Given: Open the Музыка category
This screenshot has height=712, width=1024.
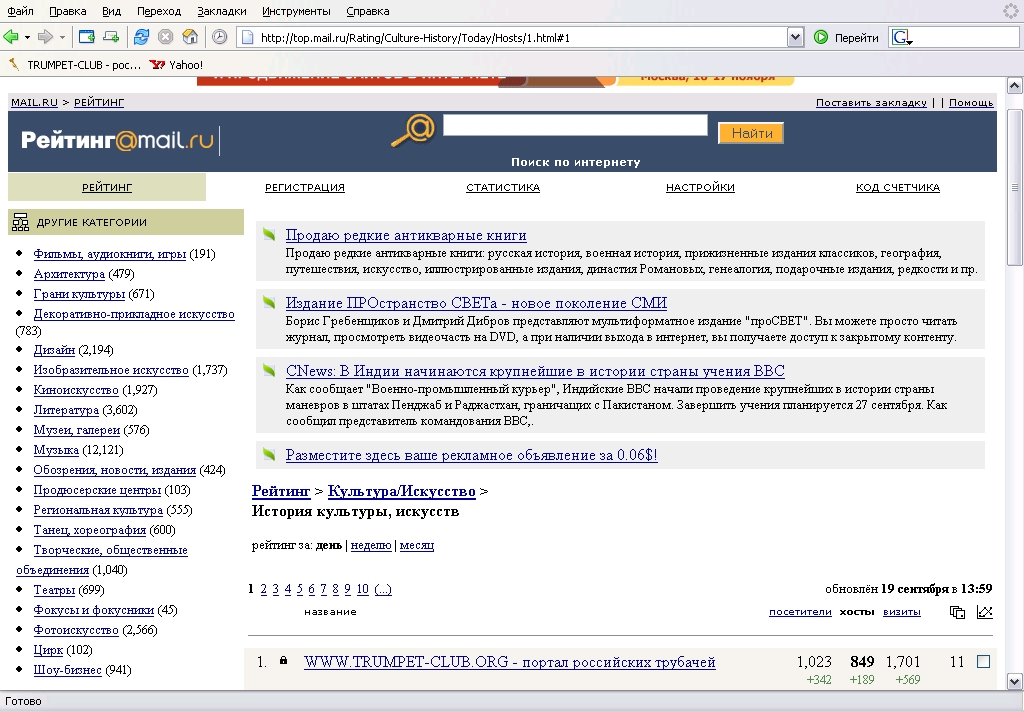Looking at the screenshot, I should [56, 450].
